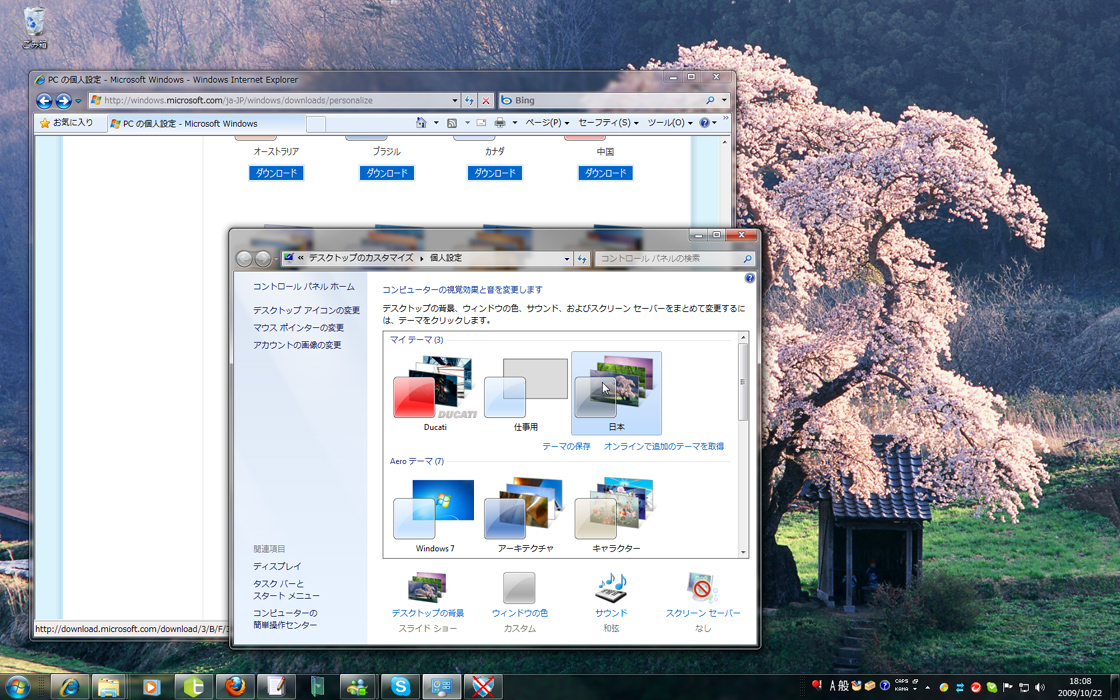Click the control panel search box

pos(674,259)
